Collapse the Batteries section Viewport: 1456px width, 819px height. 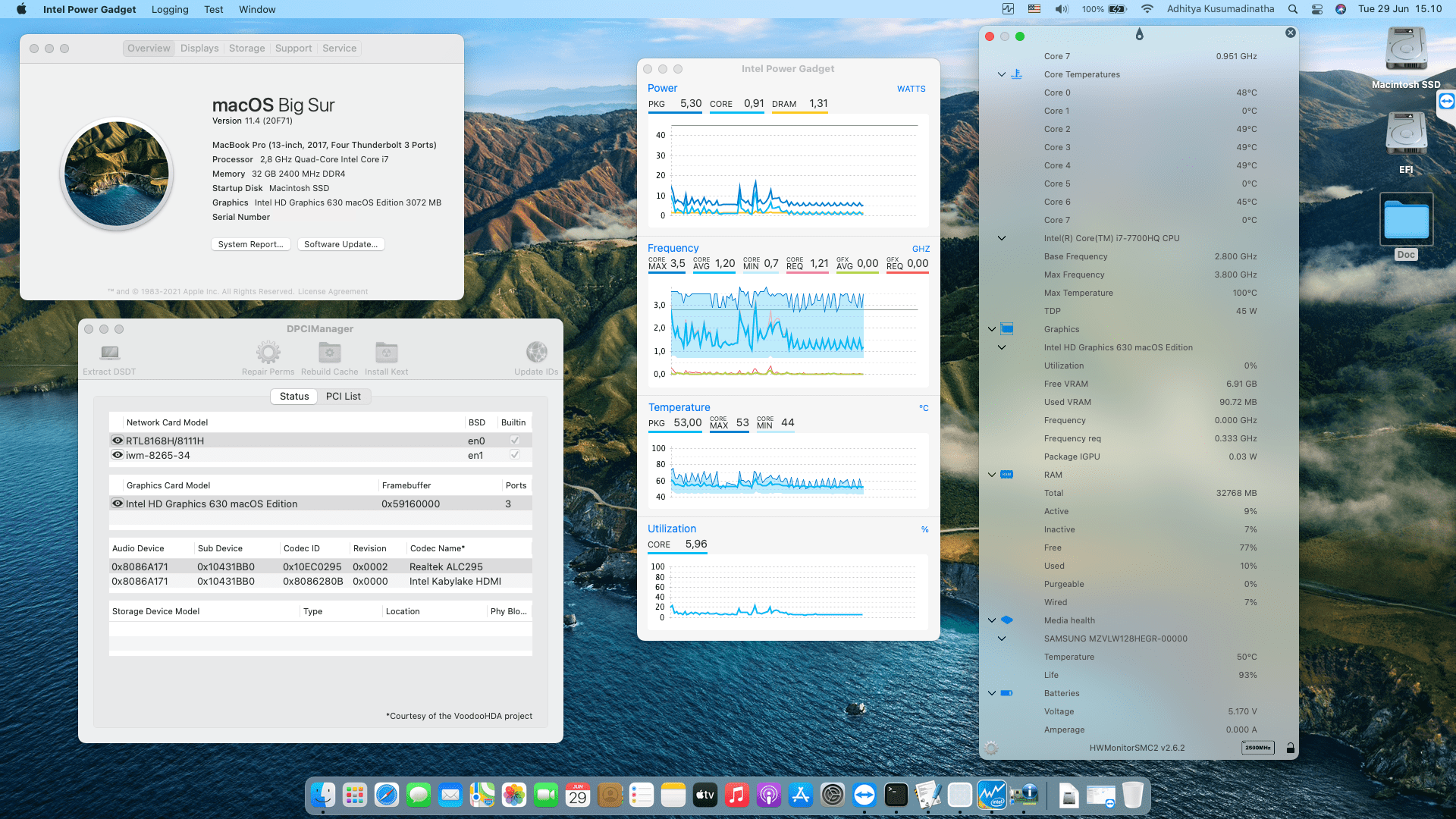[992, 693]
